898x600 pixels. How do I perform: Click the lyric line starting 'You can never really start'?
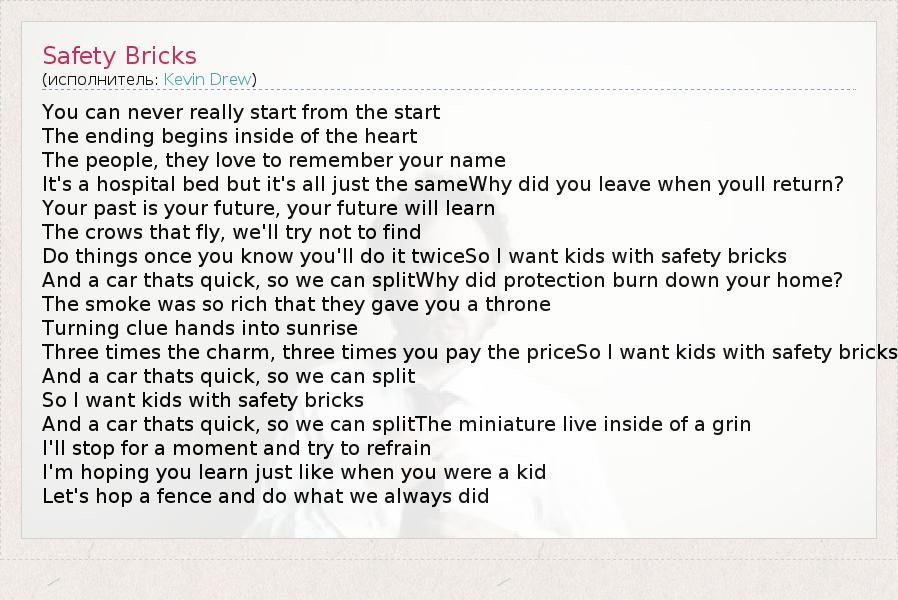coord(241,112)
